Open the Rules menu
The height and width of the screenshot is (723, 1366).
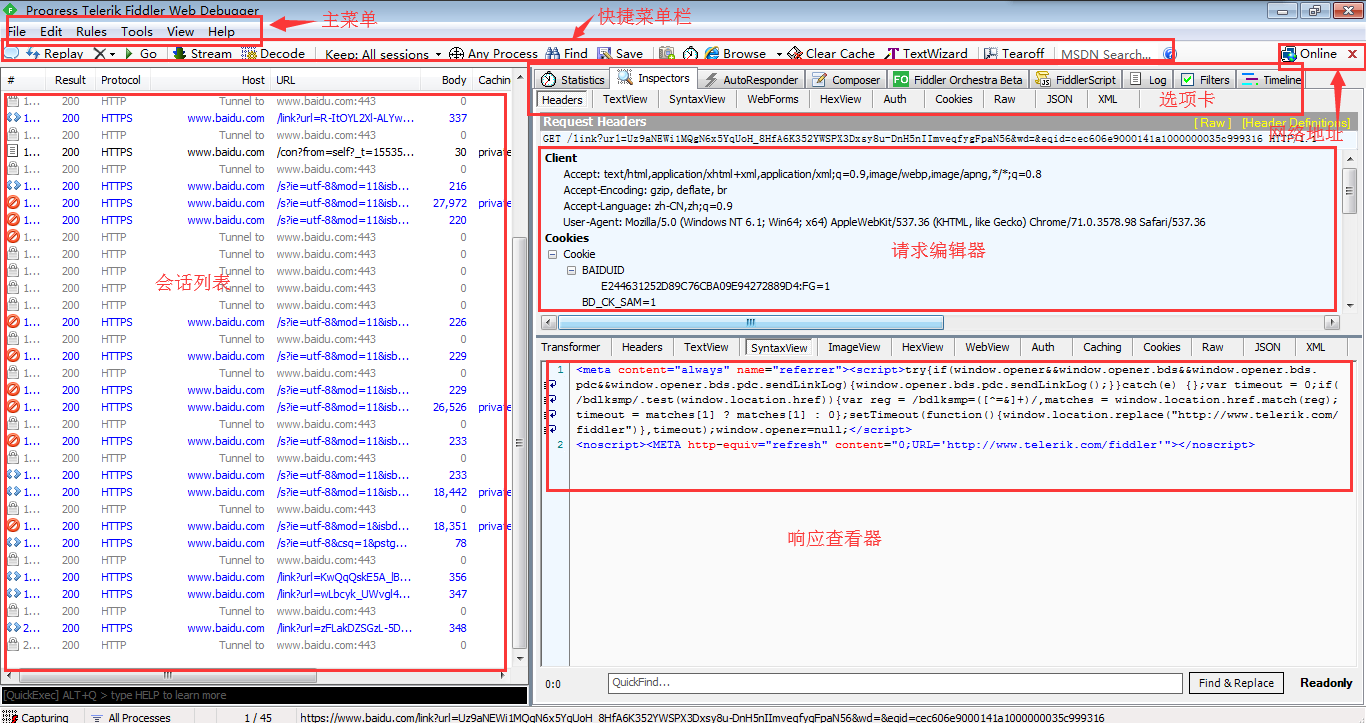coord(91,31)
